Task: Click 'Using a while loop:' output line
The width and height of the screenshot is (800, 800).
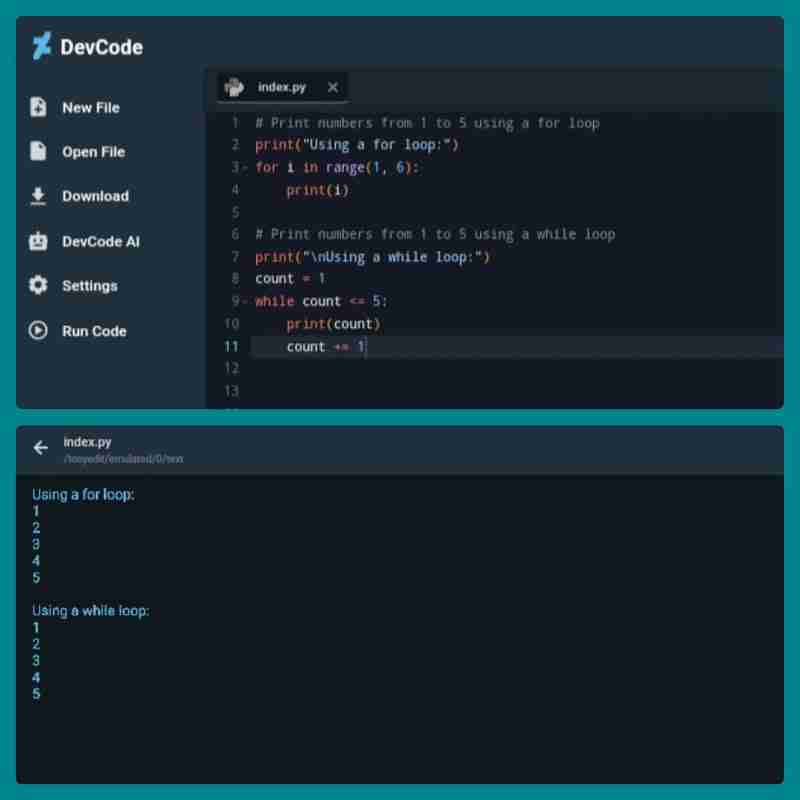Action: click(x=91, y=611)
